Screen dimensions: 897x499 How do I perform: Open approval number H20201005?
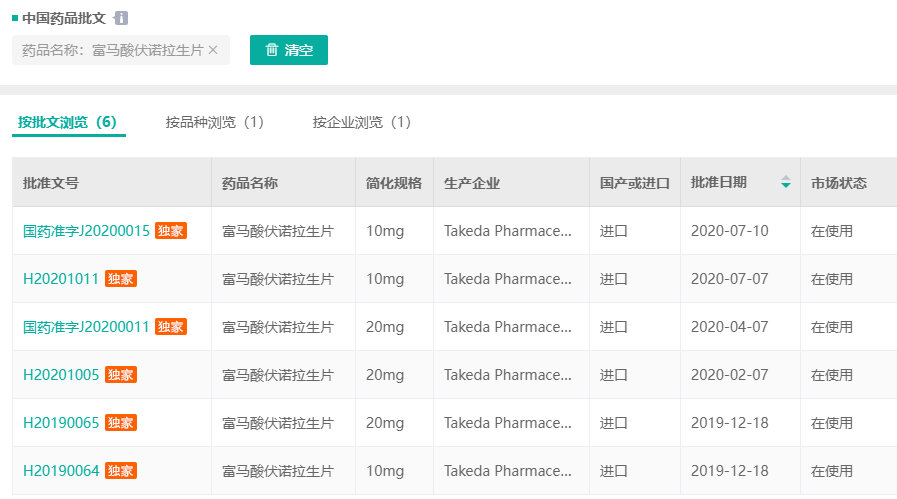point(61,375)
